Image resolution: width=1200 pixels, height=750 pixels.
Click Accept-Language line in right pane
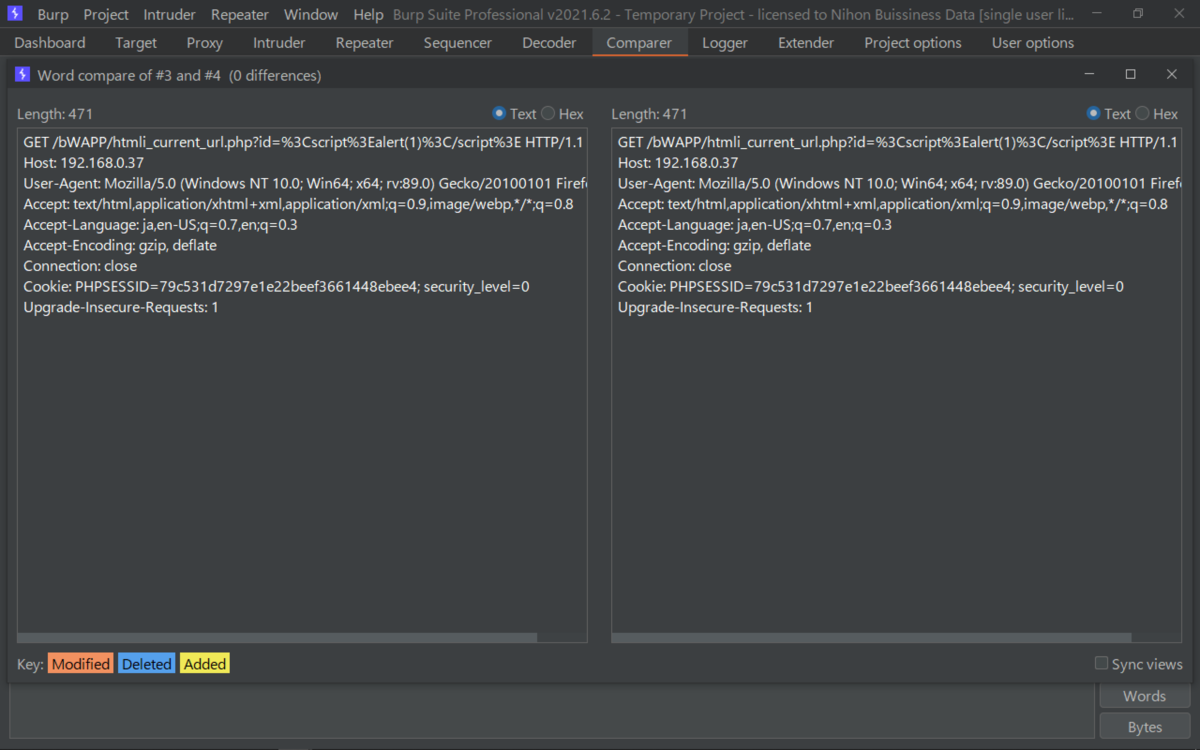pyautogui.click(x=755, y=225)
